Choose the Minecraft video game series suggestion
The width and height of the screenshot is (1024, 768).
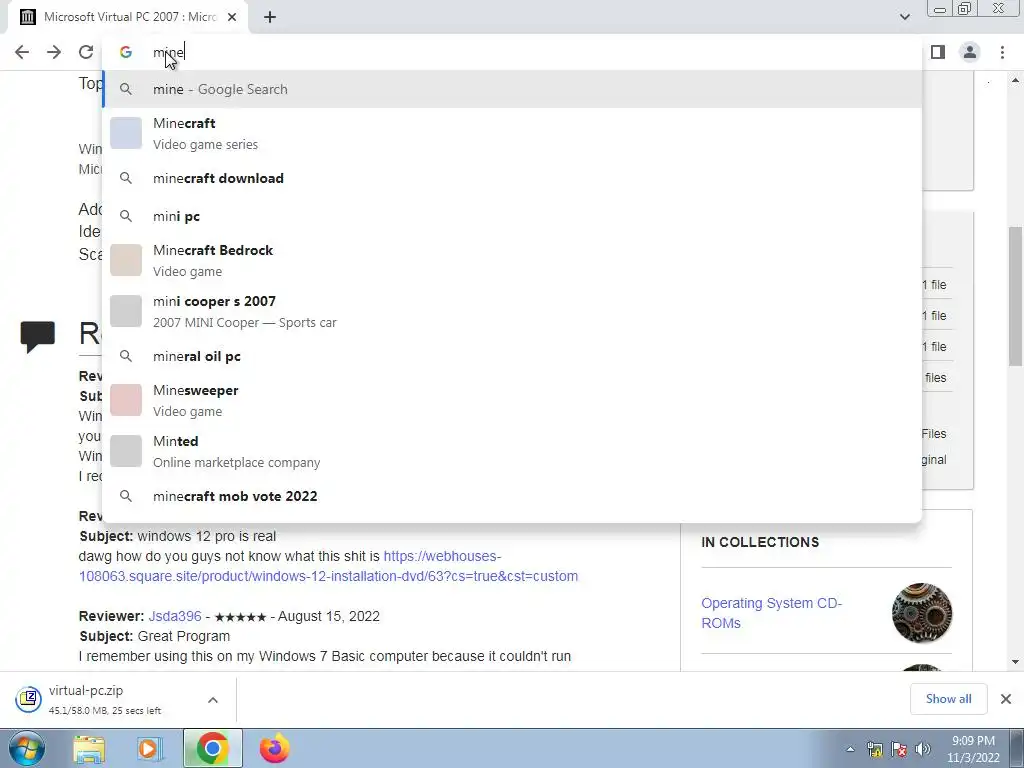[512, 133]
